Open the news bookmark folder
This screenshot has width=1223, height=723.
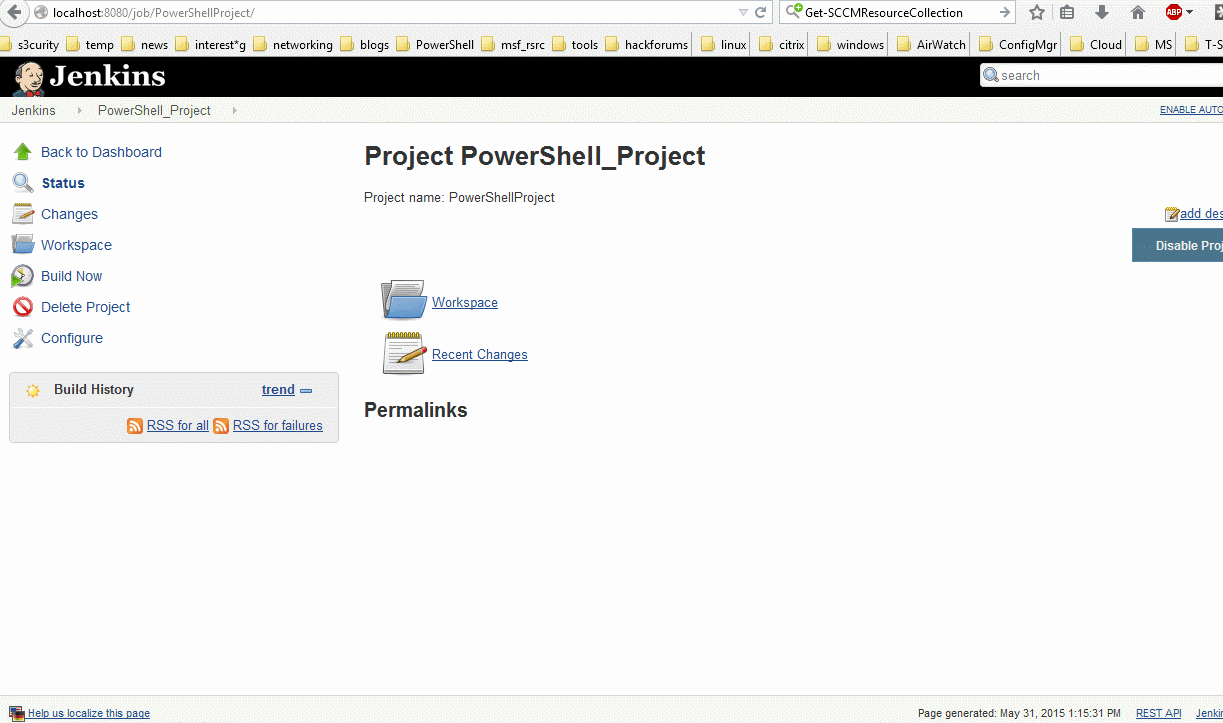[145, 44]
